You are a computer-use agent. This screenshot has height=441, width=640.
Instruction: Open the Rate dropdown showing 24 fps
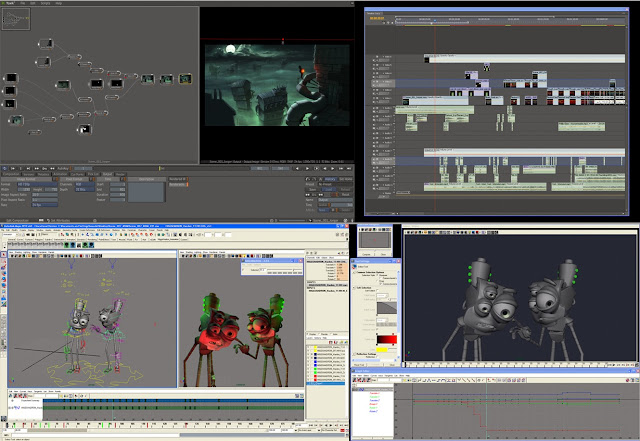pyautogui.click(x=44, y=205)
